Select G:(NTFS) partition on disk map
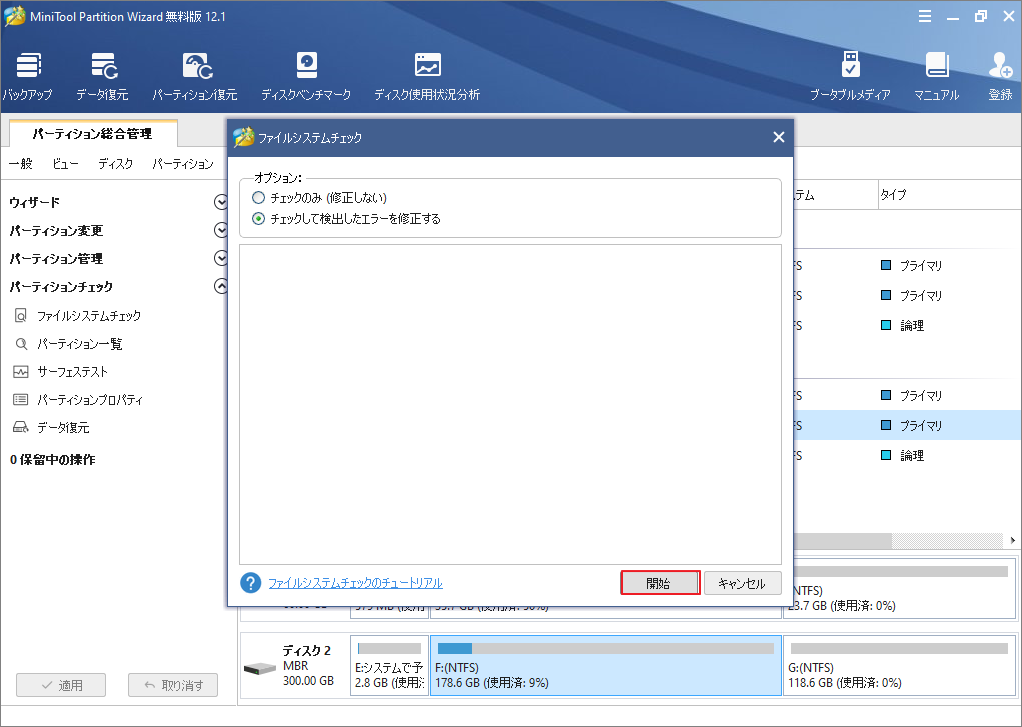 (x=899, y=666)
